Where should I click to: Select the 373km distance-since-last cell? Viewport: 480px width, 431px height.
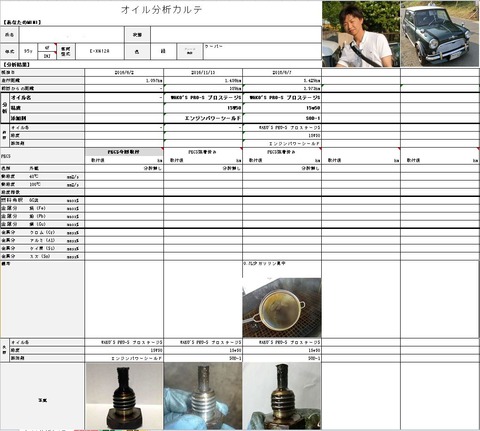click(203, 88)
